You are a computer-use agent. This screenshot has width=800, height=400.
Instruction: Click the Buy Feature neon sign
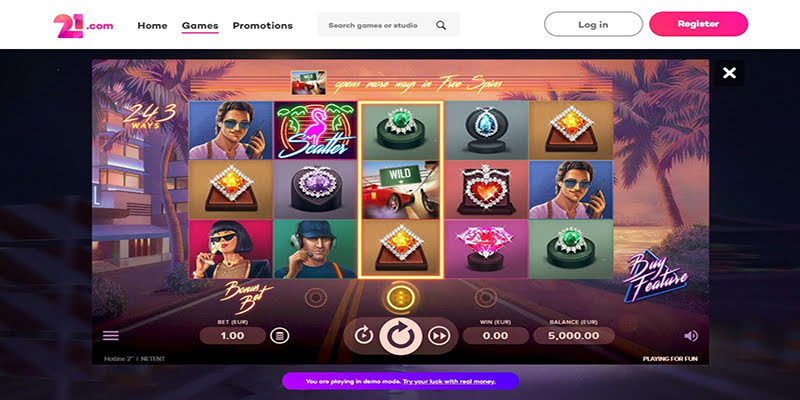click(656, 276)
